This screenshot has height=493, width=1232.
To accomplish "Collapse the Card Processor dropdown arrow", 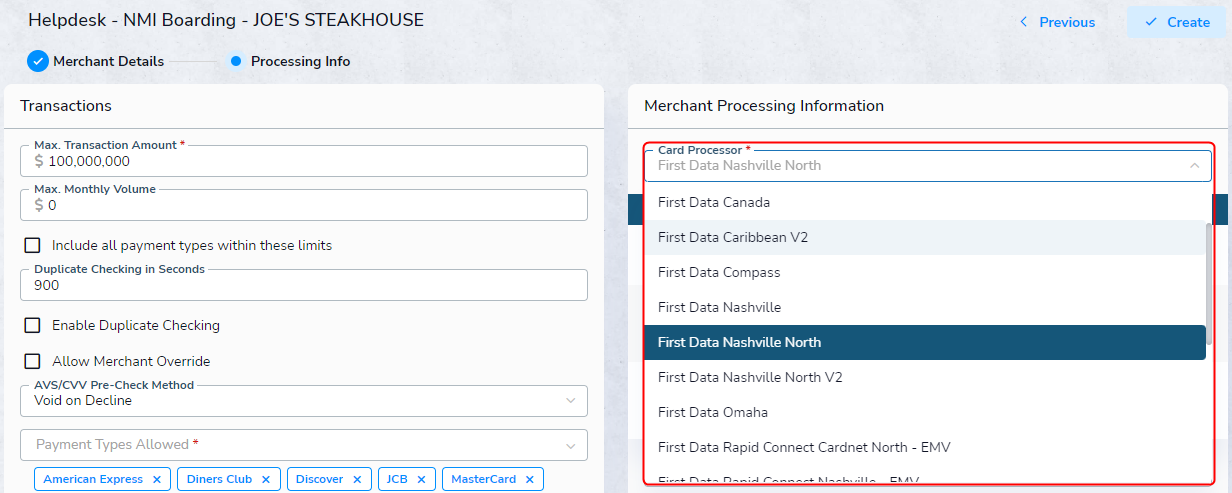I will pyautogui.click(x=1194, y=166).
